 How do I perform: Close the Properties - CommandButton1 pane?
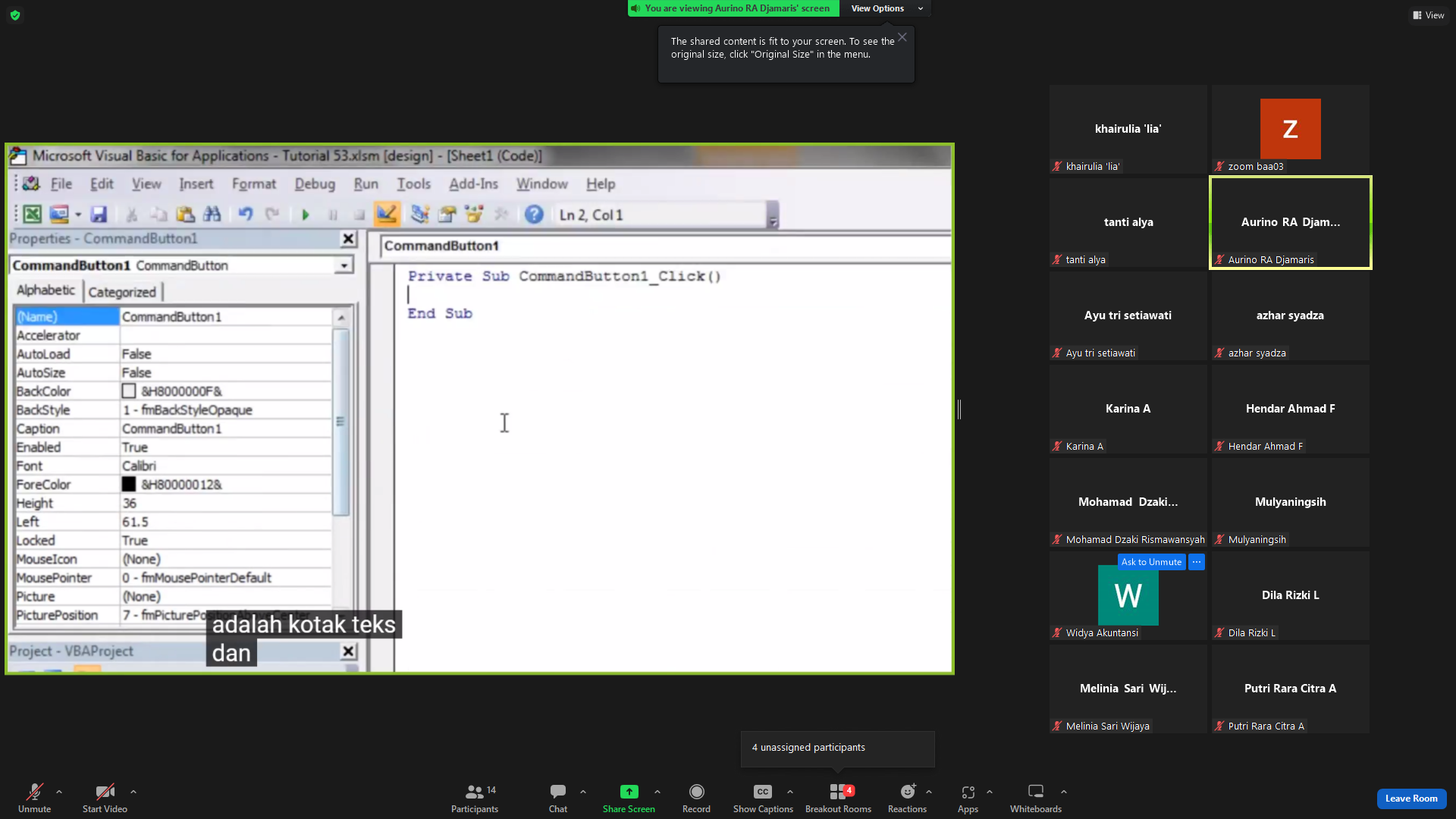point(348,239)
